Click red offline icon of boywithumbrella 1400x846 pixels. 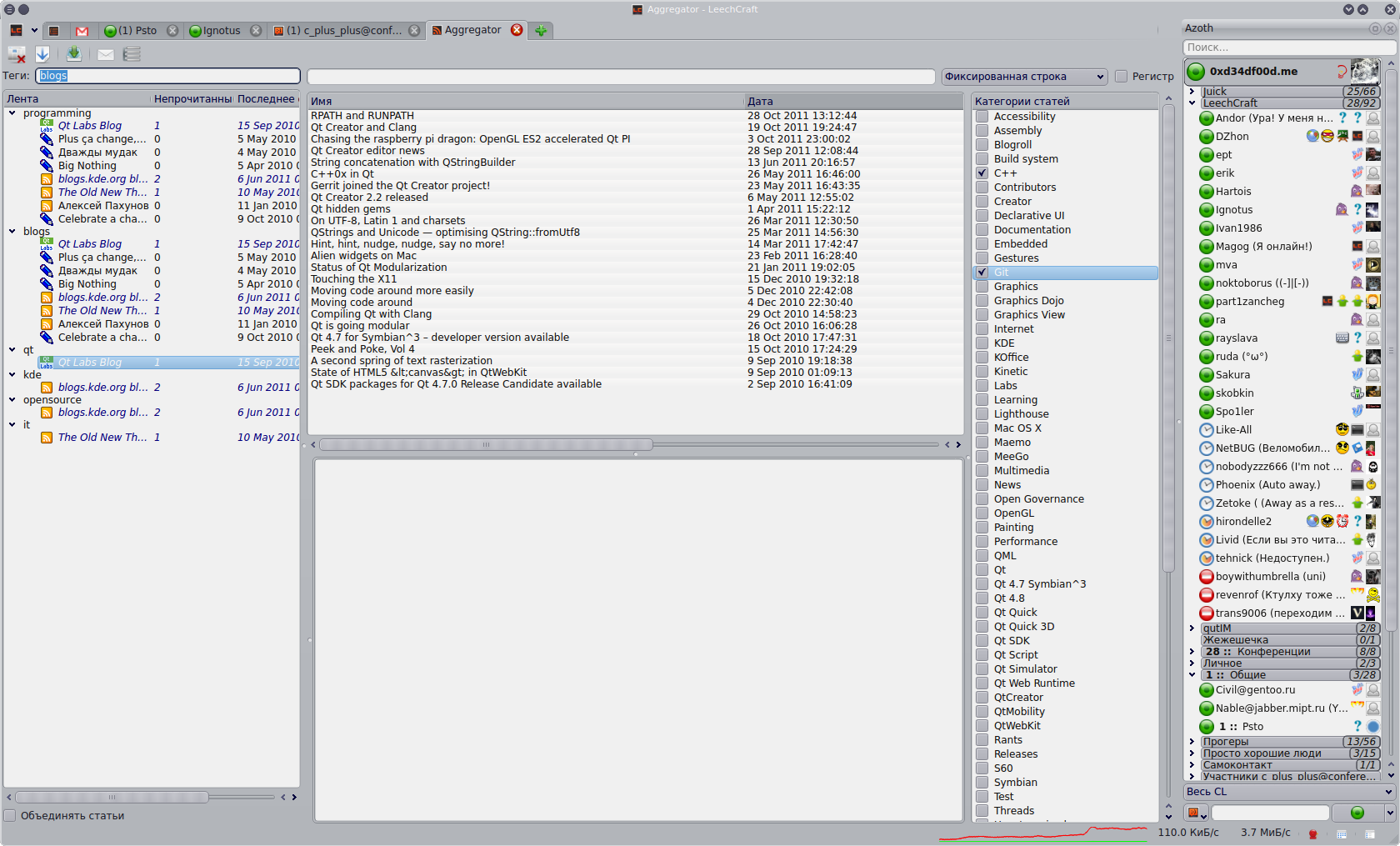click(x=1206, y=577)
